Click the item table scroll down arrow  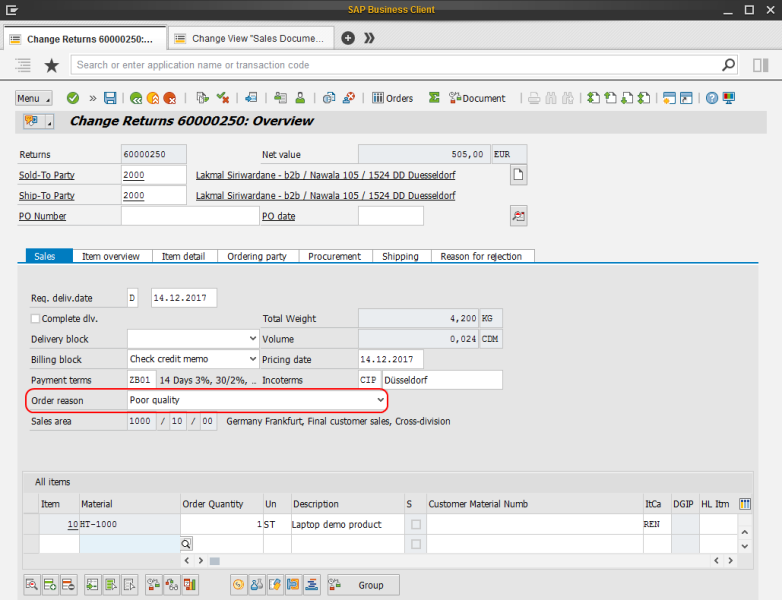click(x=745, y=546)
